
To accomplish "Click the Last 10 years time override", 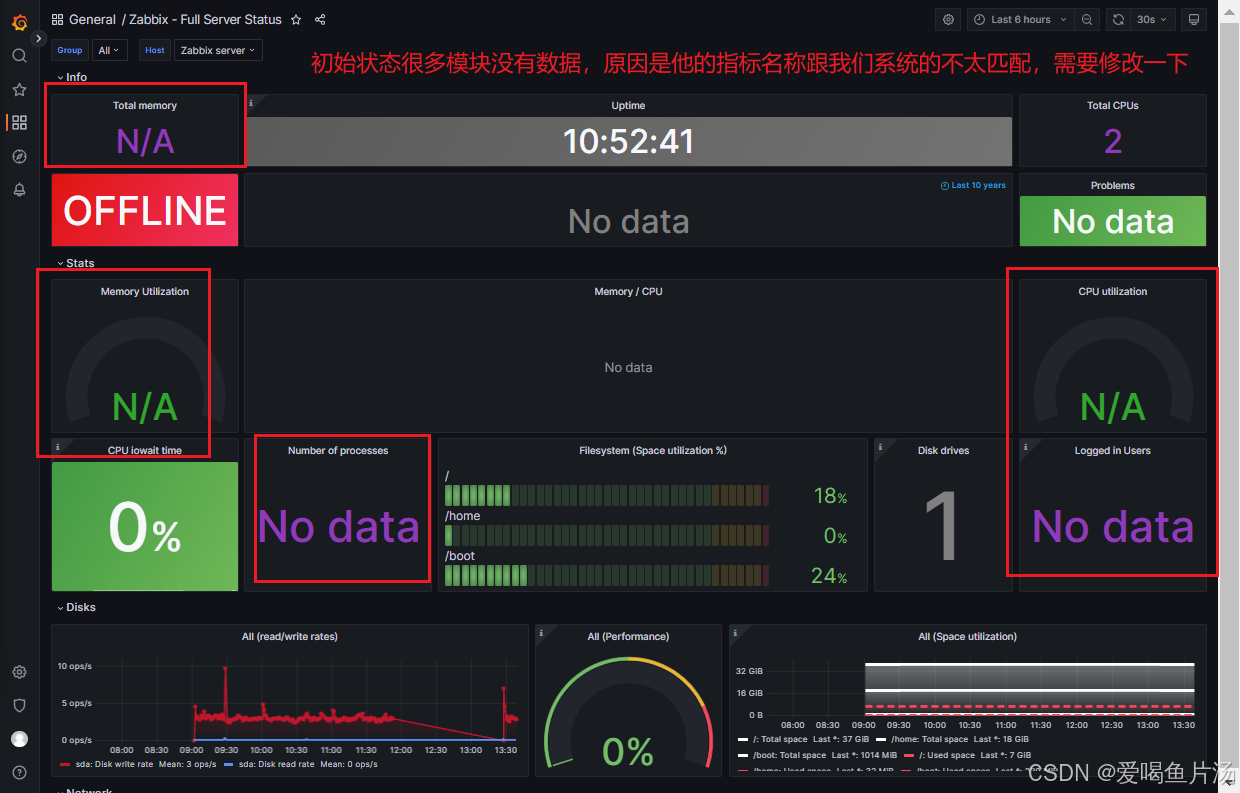I will (973, 185).
